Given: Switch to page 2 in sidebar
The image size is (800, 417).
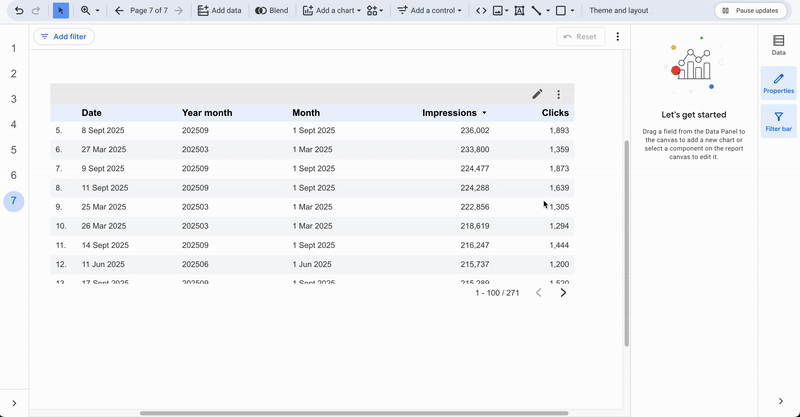Looking at the screenshot, I should (14, 73).
